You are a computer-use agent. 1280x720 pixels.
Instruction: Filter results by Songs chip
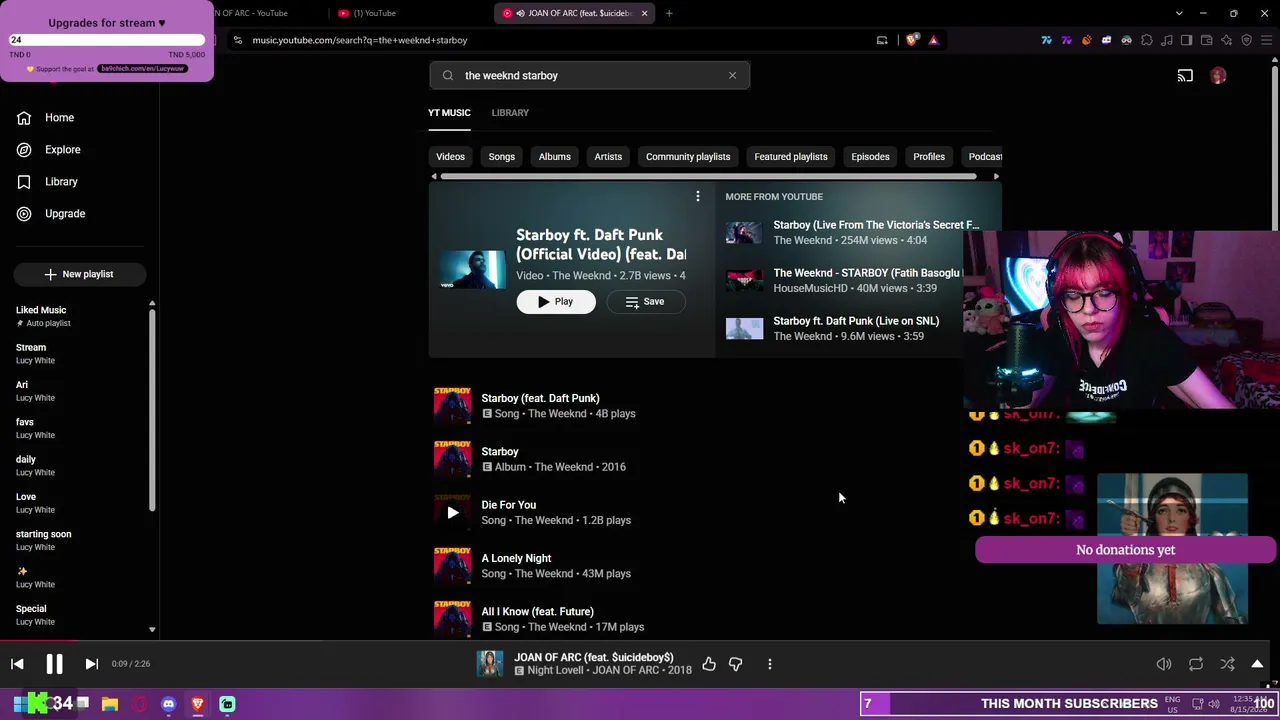click(x=501, y=157)
